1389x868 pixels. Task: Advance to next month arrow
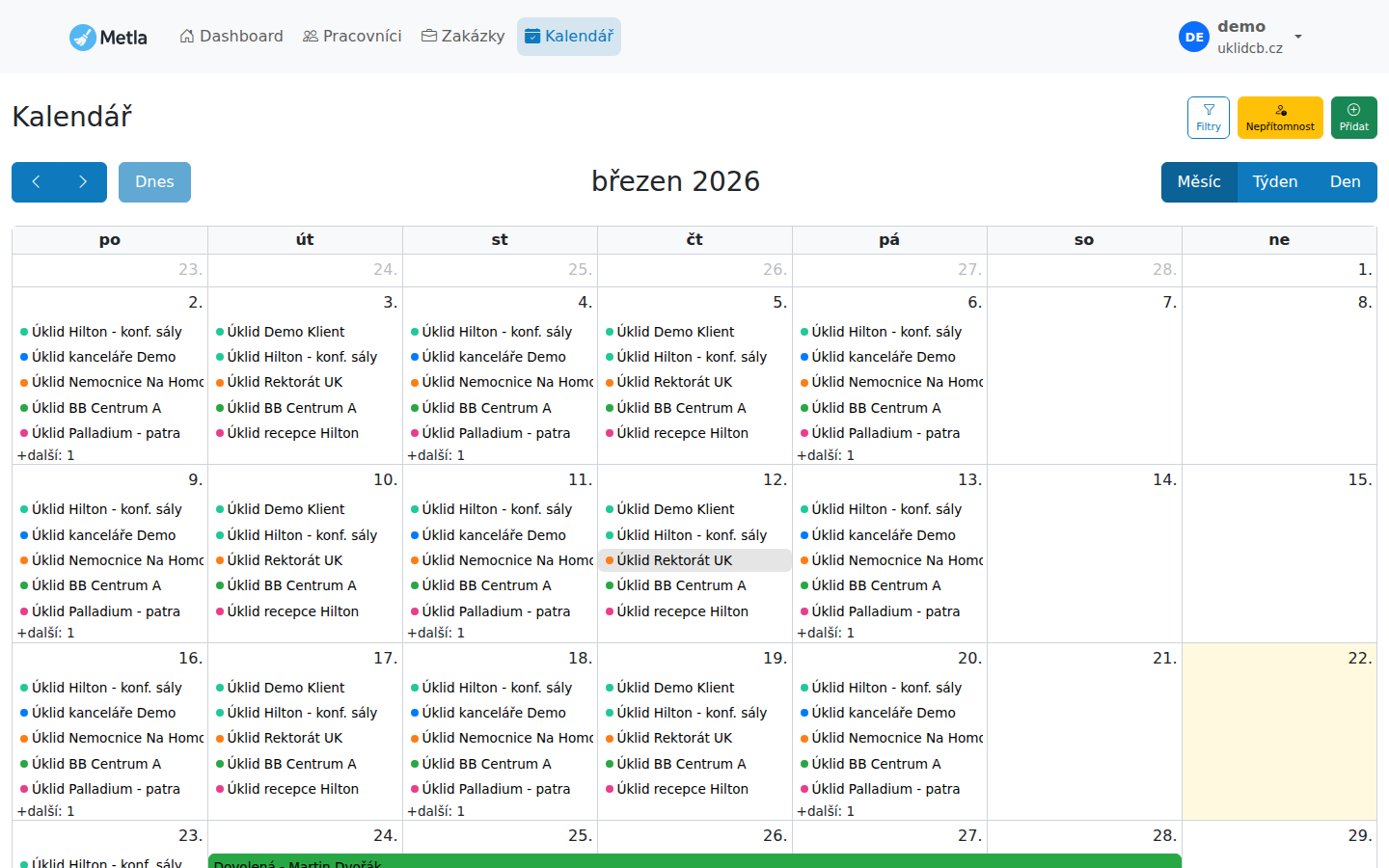coord(83,182)
